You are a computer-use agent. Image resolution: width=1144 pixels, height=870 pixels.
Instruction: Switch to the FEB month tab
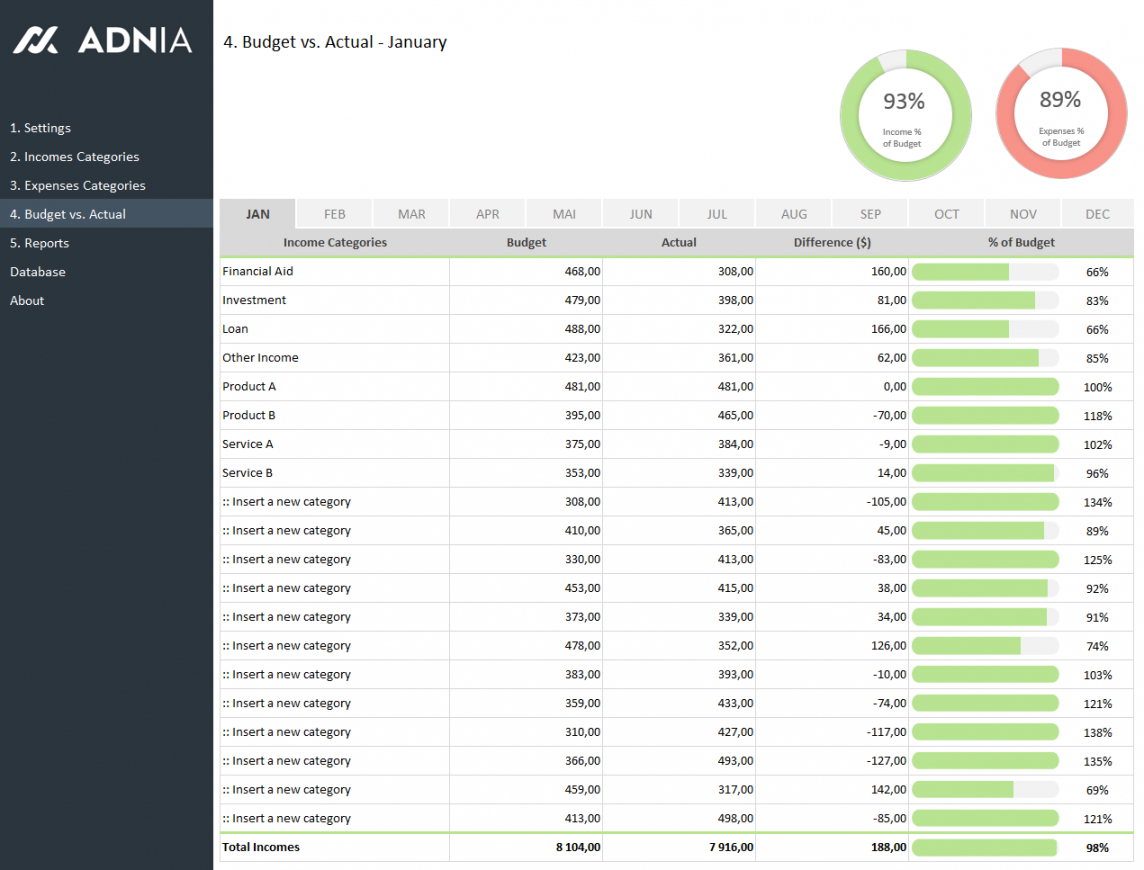tap(335, 214)
